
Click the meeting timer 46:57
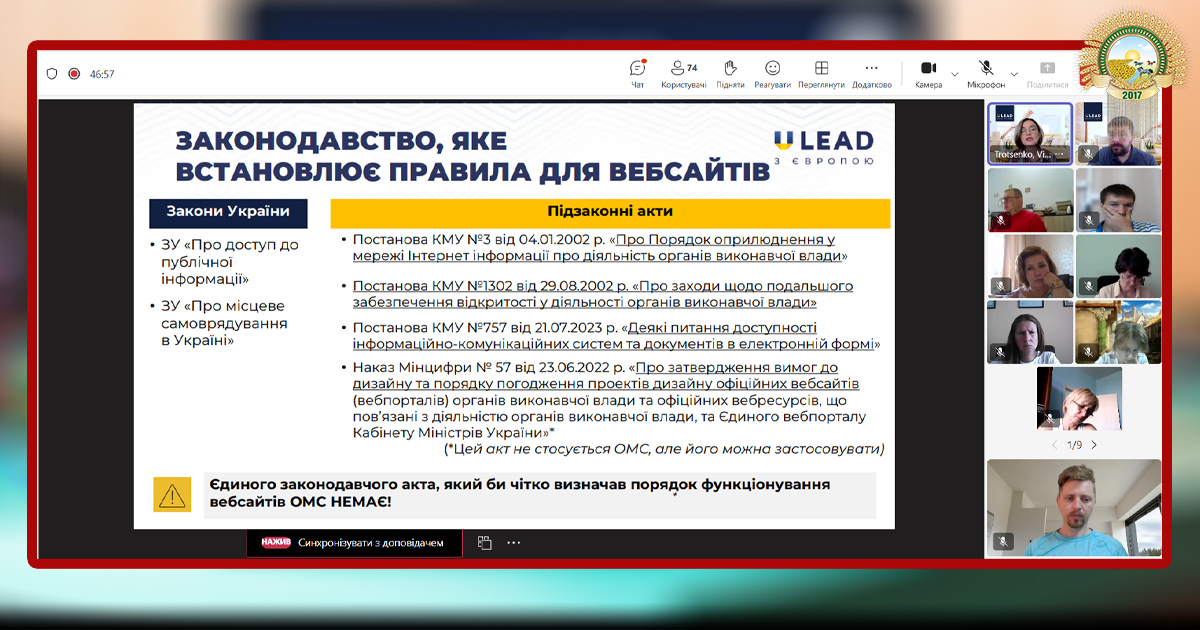click(102, 74)
